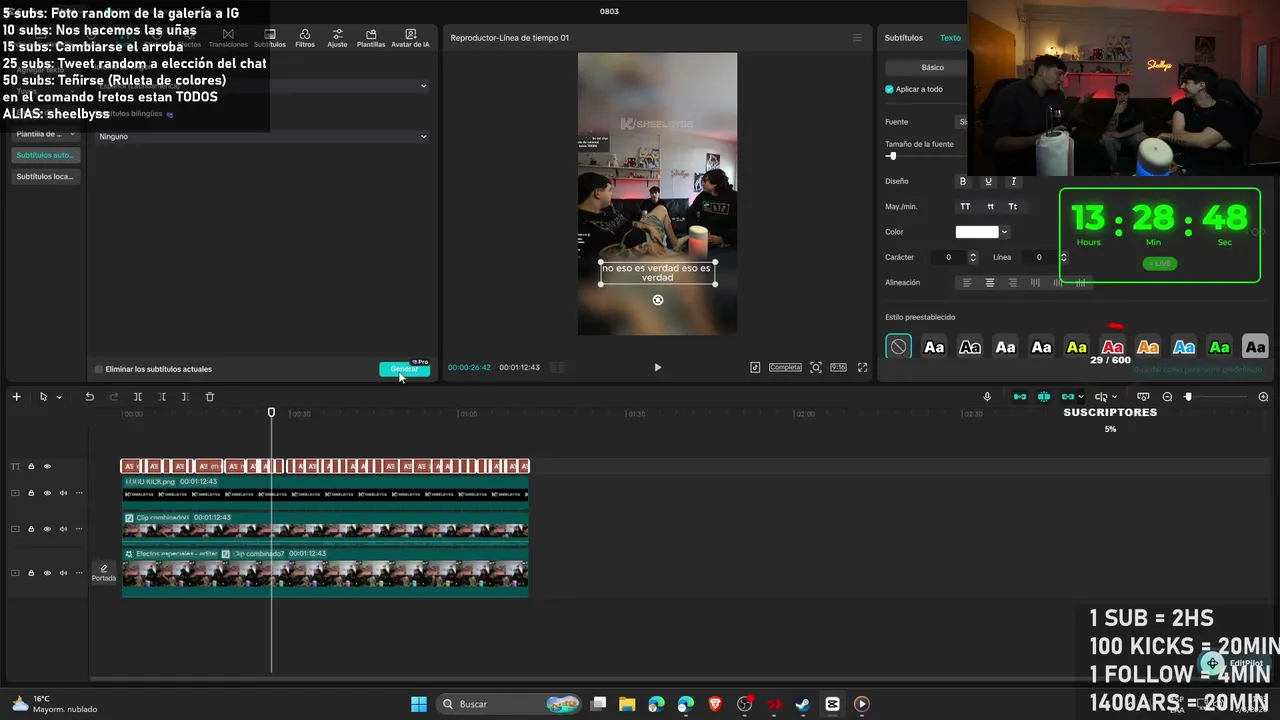1280x720 pixels.
Task: Set text to all uppercase TT
Action: point(965,206)
